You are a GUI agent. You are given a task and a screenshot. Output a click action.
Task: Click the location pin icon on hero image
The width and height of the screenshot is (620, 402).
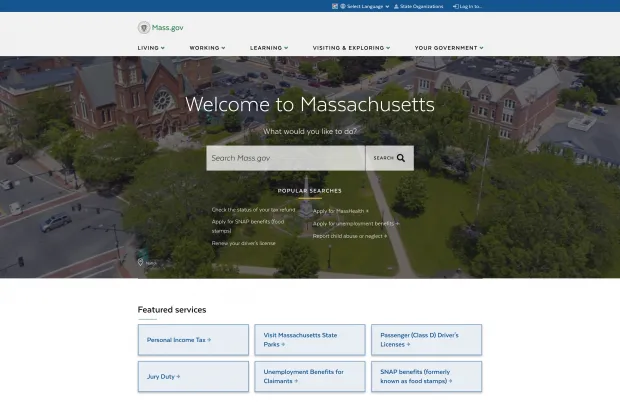tap(140, 262)
